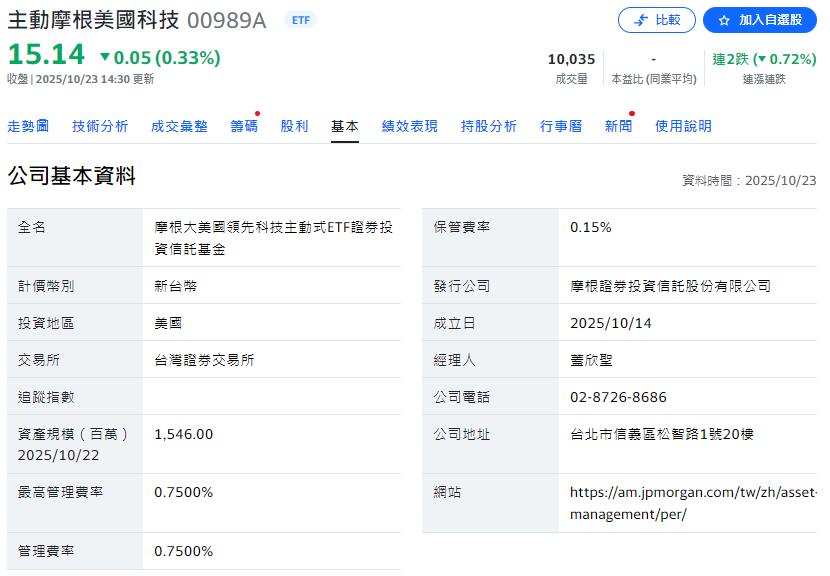Open the 成交彙整 tab

179,126
